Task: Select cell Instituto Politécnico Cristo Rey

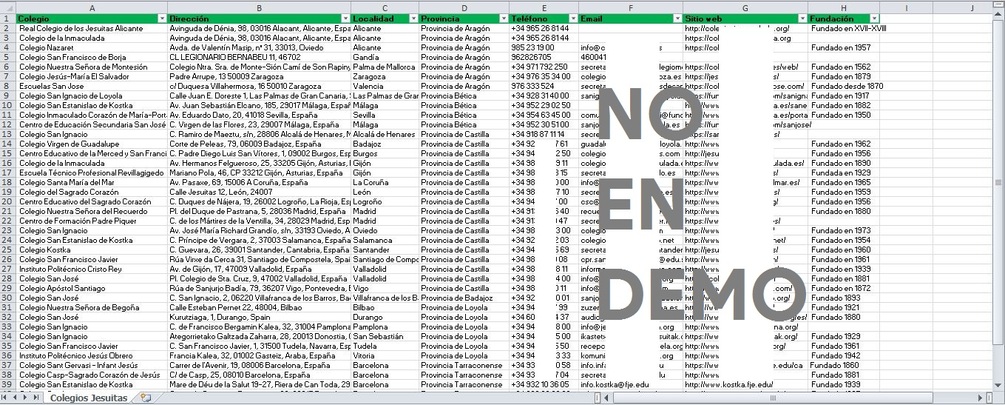Action: [x=92, y=269]
